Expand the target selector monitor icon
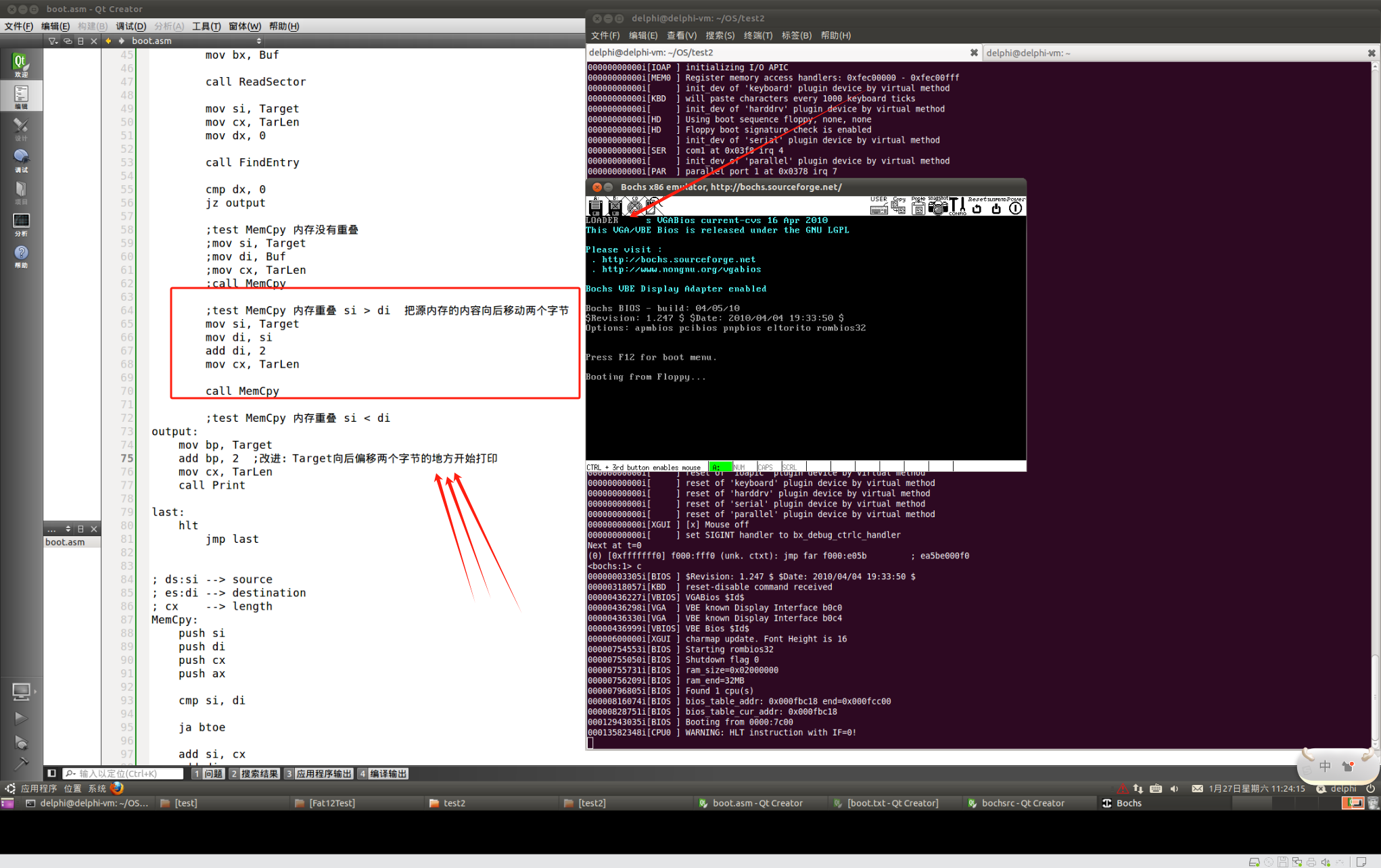 pyautogui.click(x=21, y=691)
